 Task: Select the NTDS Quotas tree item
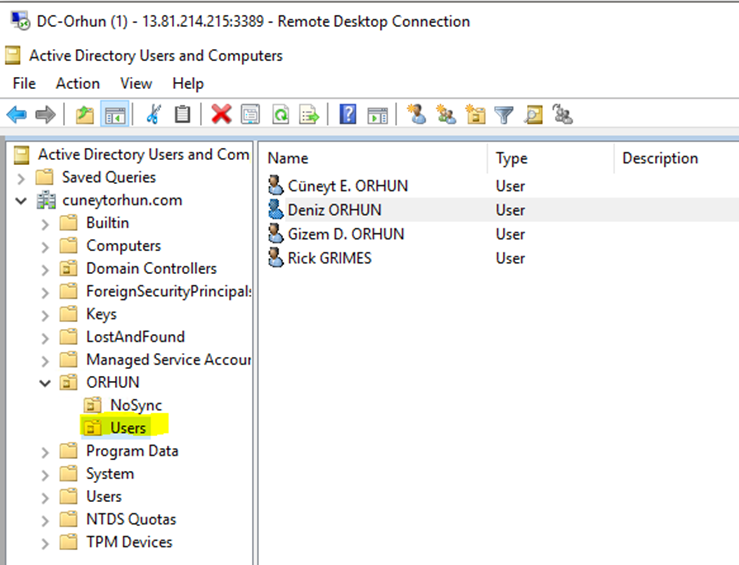(131, 519)
